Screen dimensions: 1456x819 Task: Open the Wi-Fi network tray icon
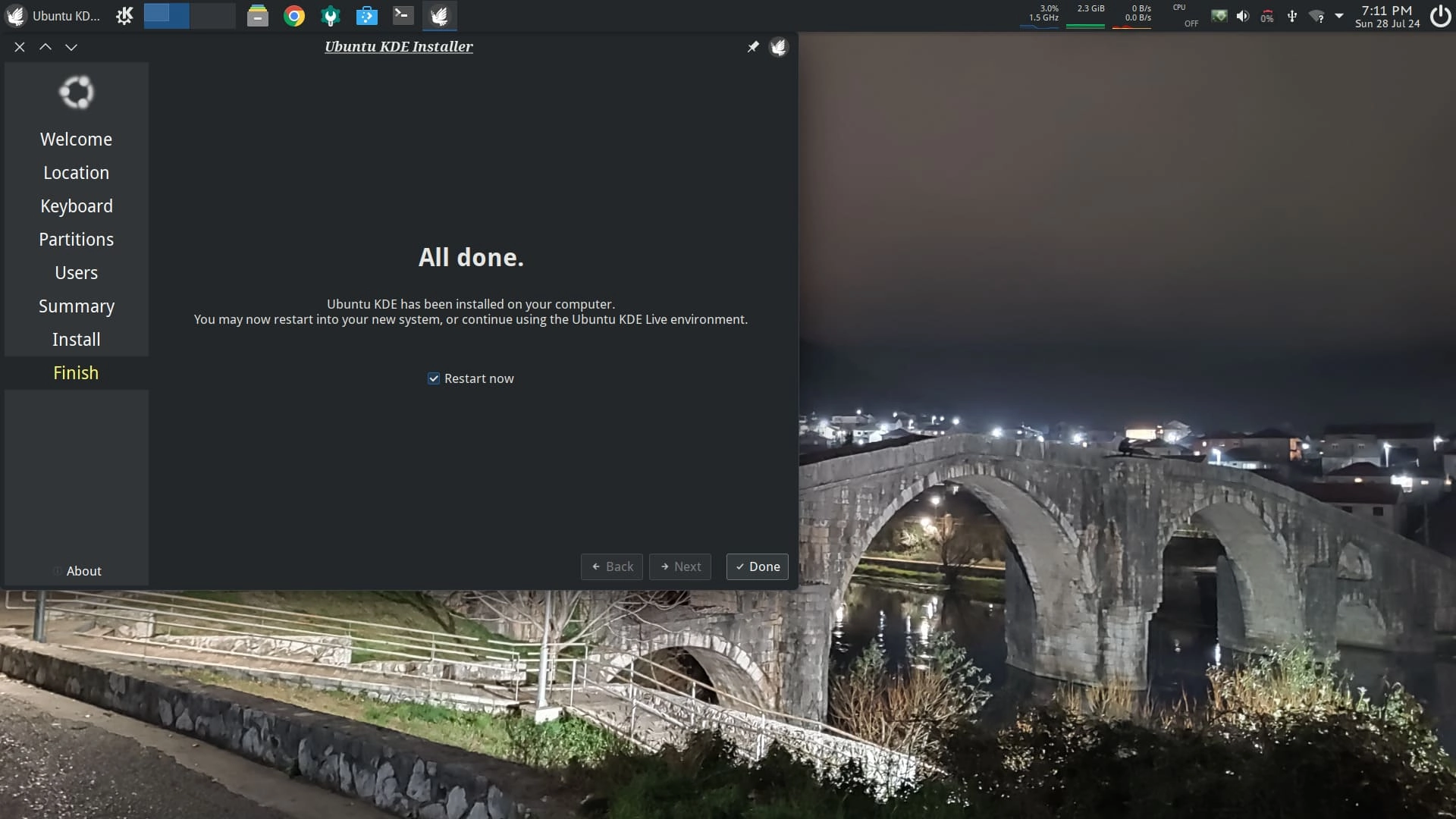1317,16
